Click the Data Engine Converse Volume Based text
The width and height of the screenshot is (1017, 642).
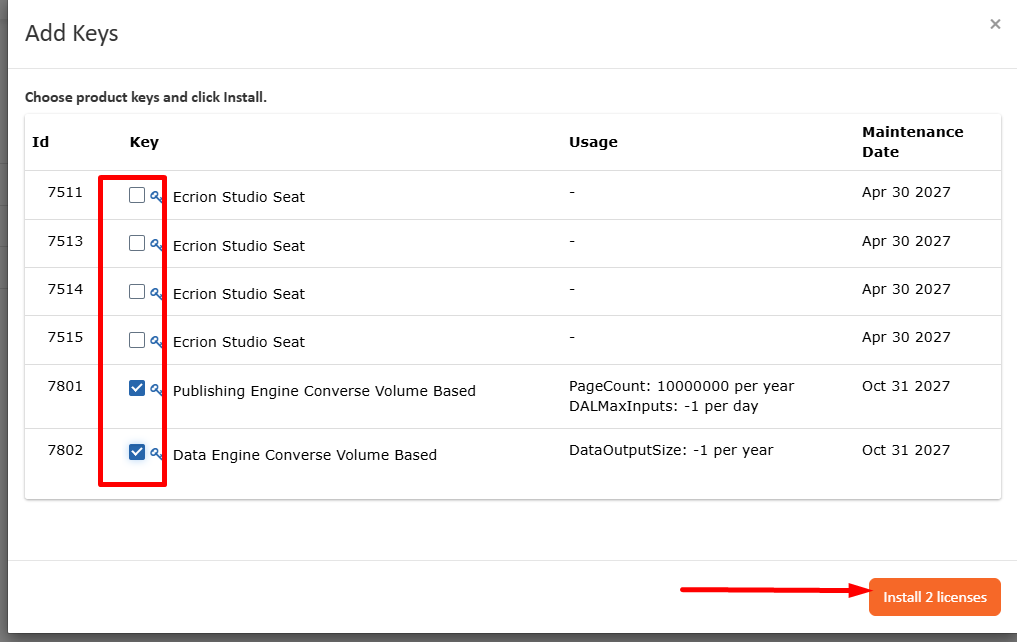[x=305, y=455]
